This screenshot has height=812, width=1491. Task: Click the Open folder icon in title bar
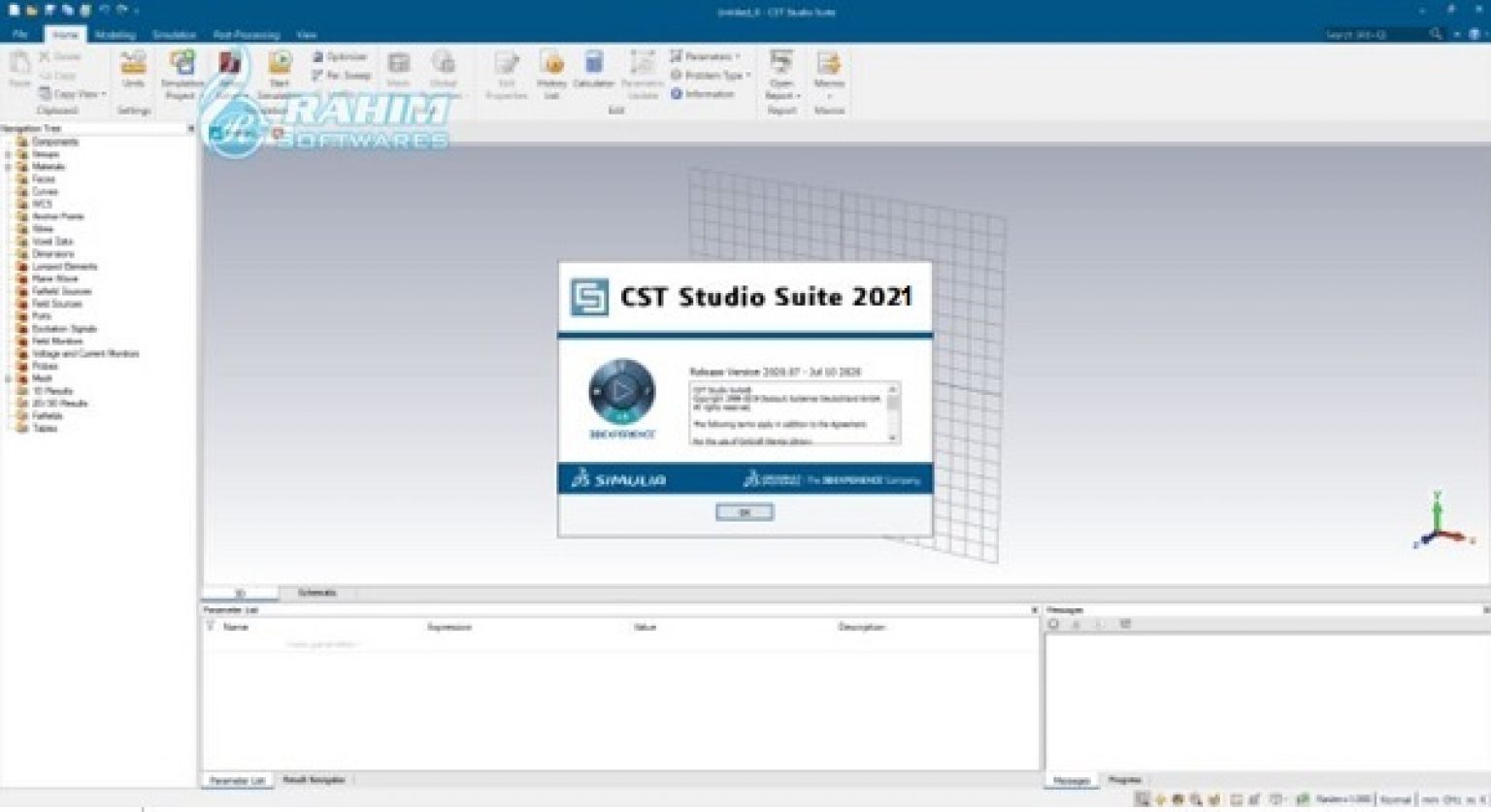click(32, 10)
